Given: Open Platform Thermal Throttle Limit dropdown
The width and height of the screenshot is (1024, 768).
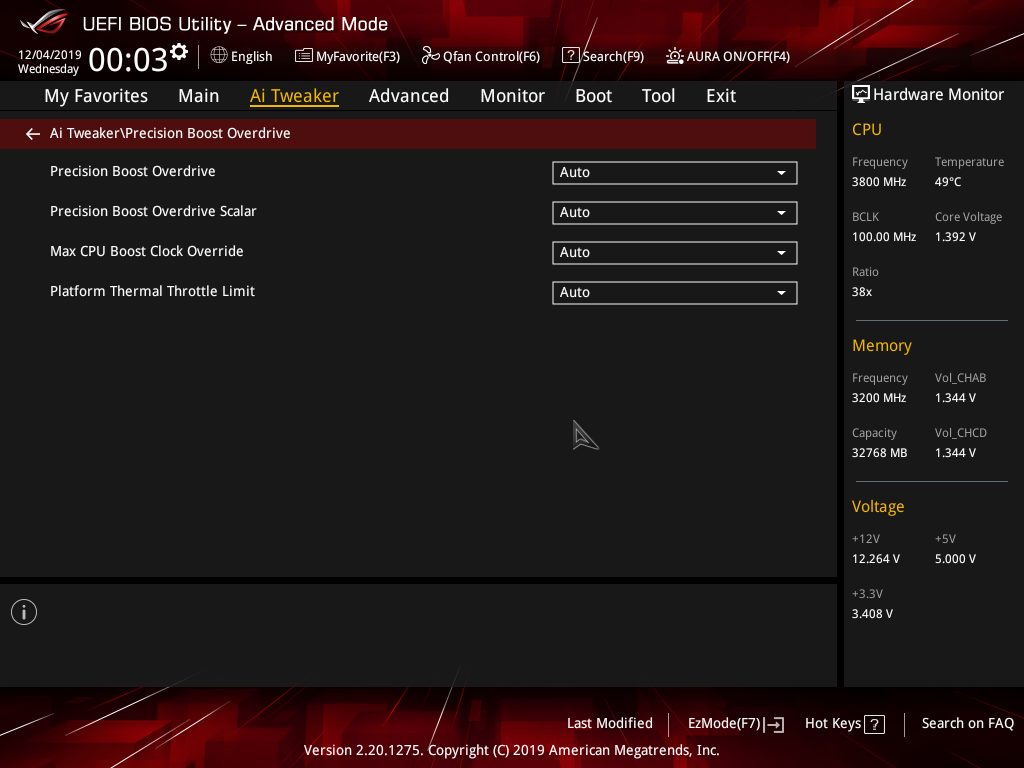Looking at the screenshot, I should (675, 293).
